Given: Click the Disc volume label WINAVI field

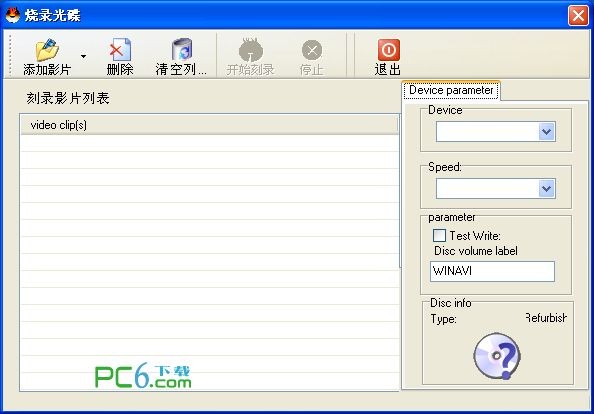Looking at the screenshot, I should [x=492, y=271].
